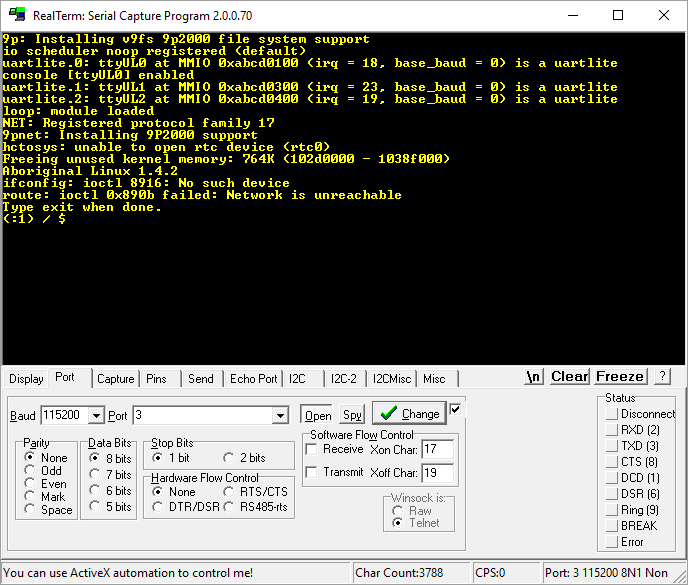Viewport: 688px width, 585px height.
Task: Click Char Count:3788 in status bar
Action: click(399, 573)
